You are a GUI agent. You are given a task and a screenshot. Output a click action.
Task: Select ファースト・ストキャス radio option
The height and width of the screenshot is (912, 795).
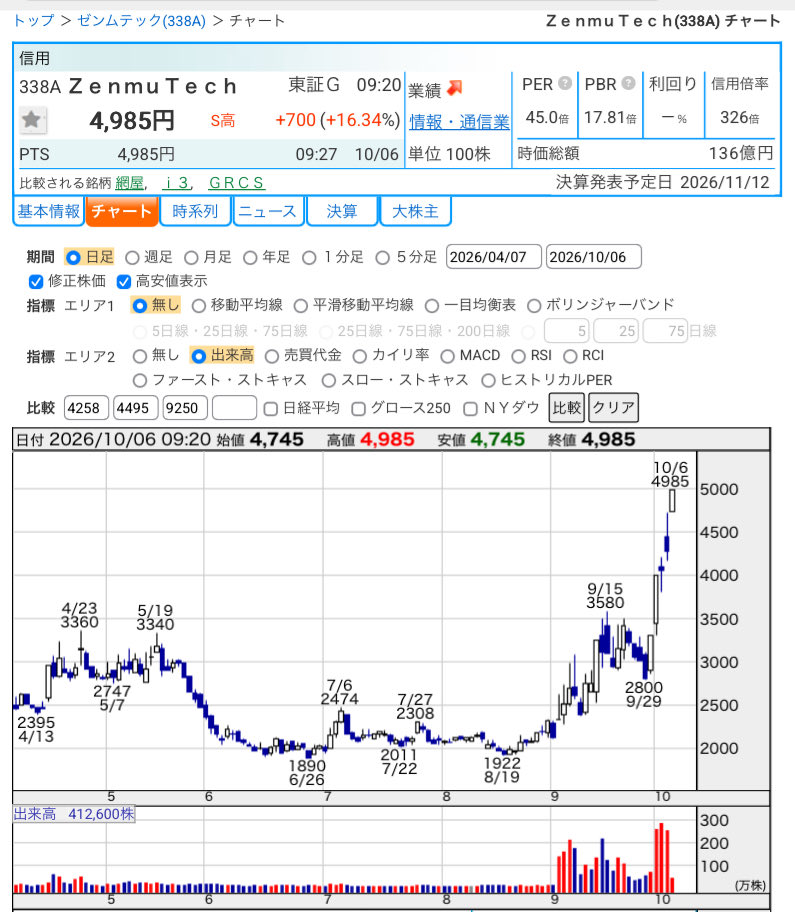tap(140, 381)
